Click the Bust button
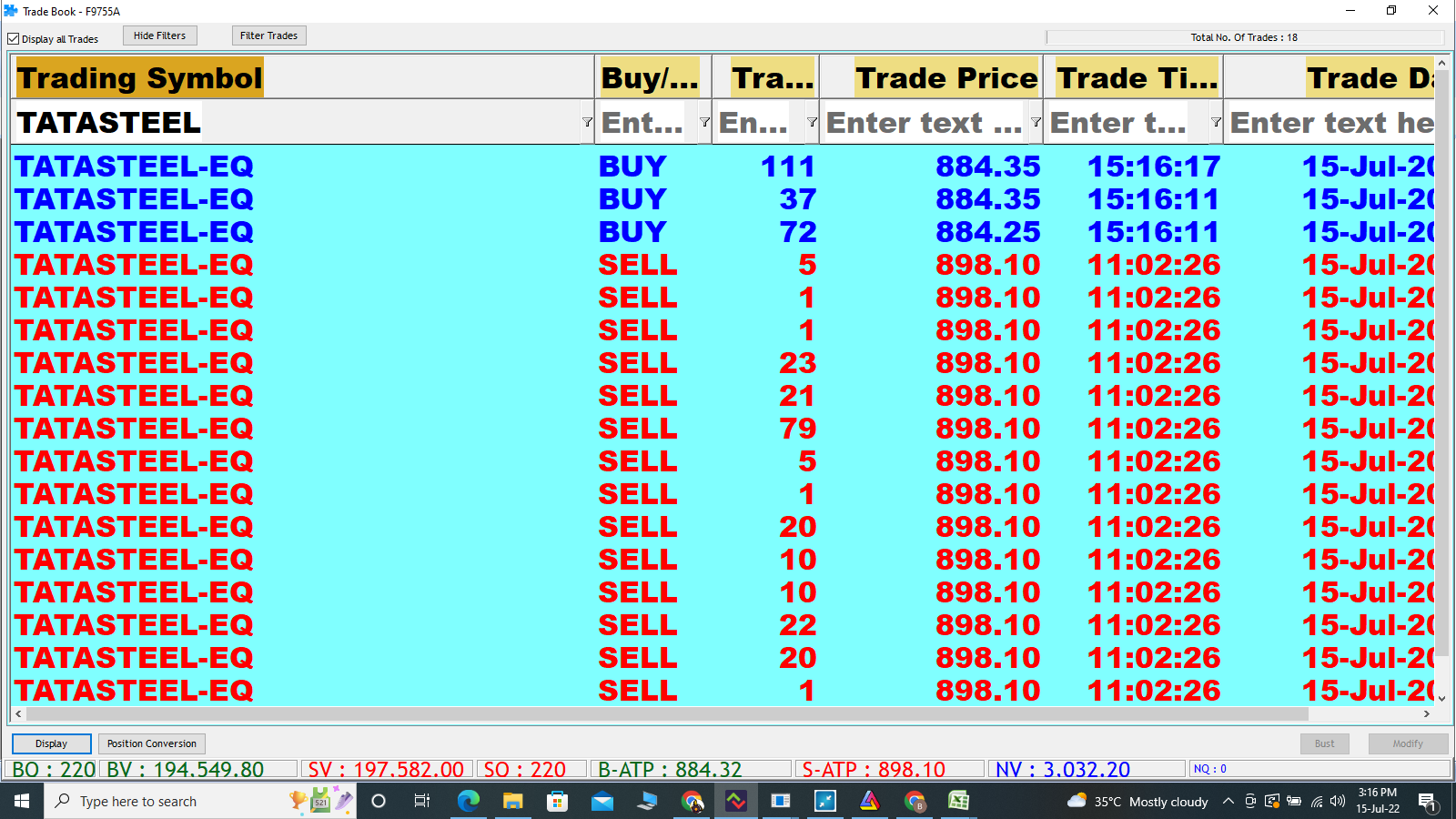The width and height of the screenshot is (1456, 819). point(1324,743)
